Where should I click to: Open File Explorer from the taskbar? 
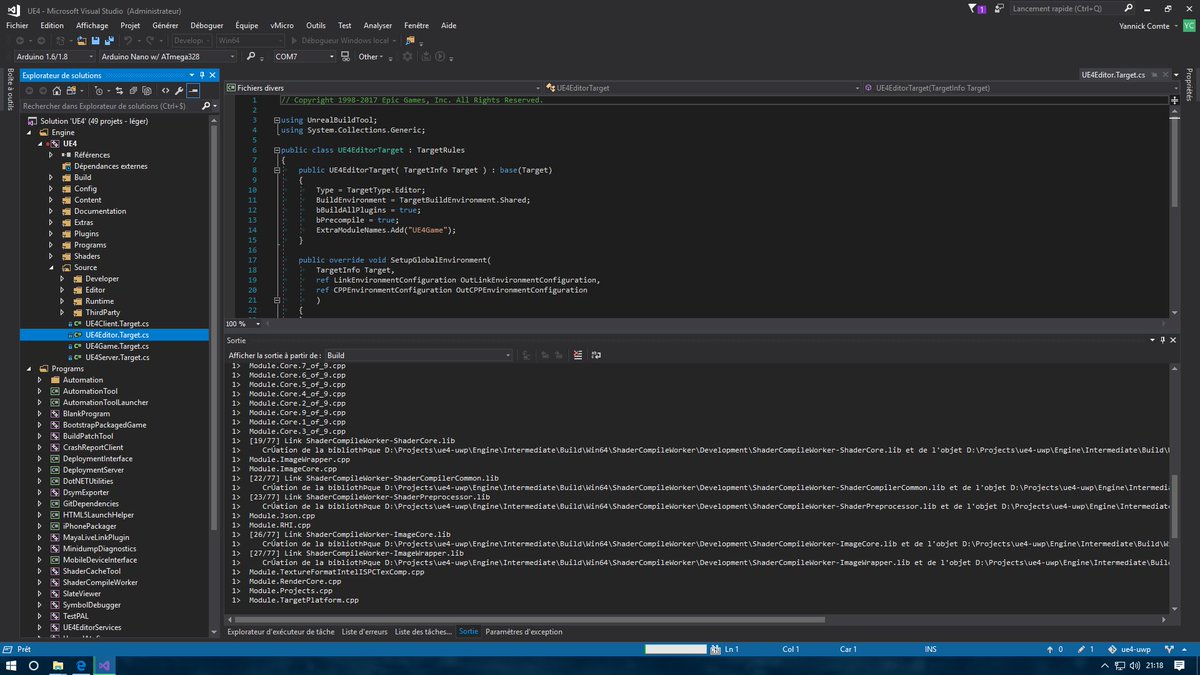coord(57,665)
